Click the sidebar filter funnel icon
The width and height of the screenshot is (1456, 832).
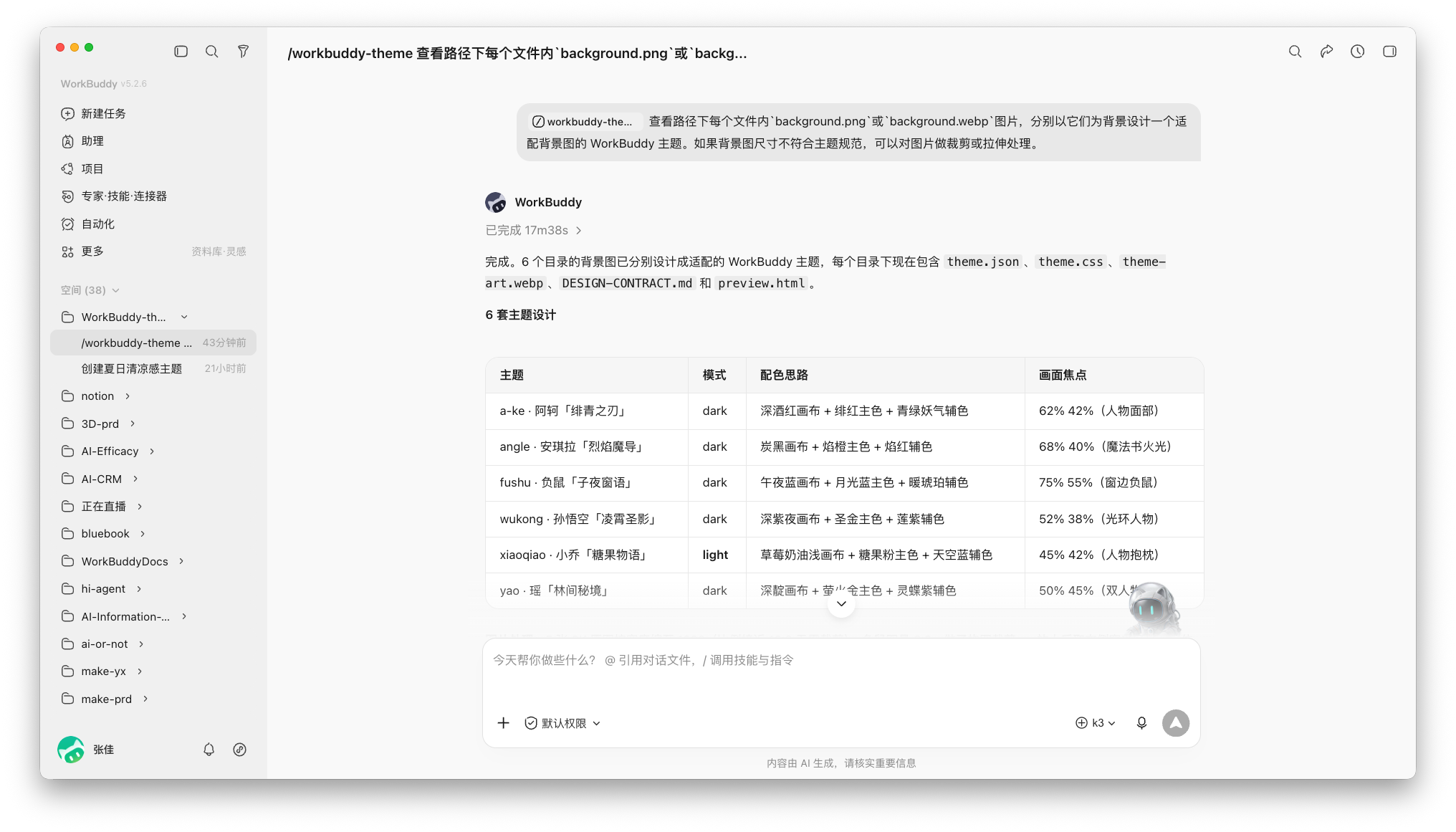[244, 52]
